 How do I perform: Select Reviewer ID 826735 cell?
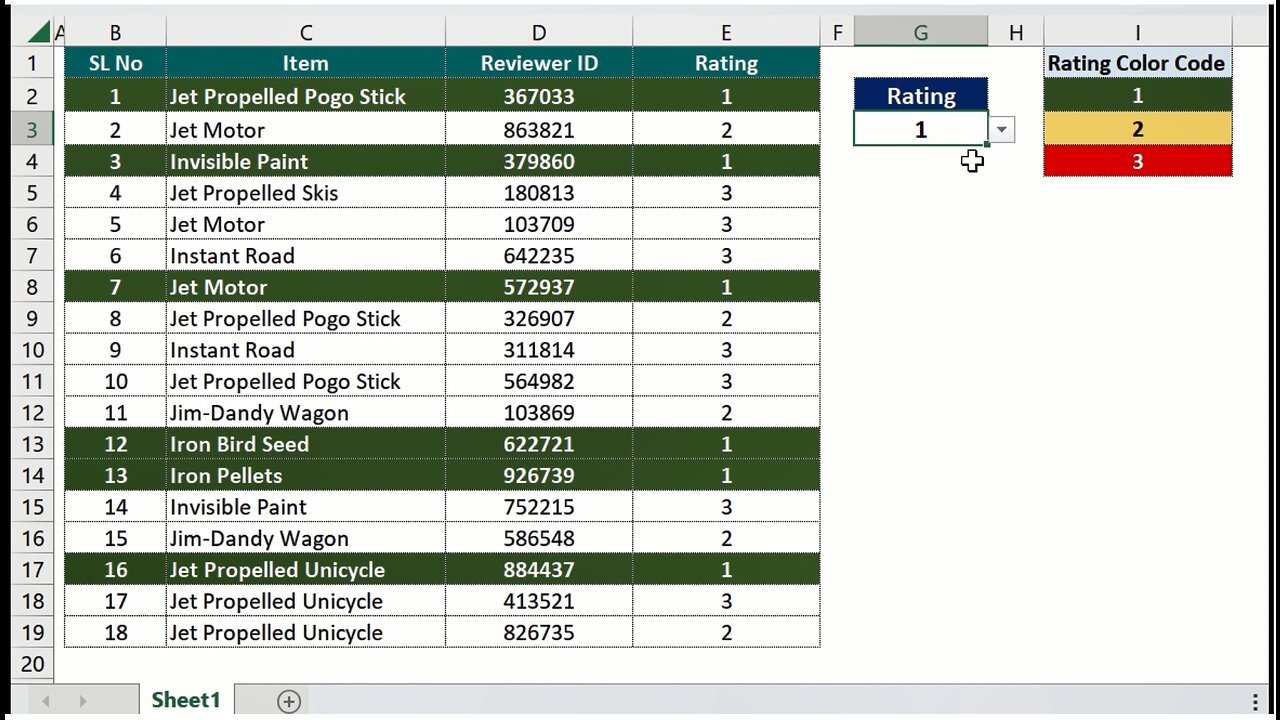point(539,632)
